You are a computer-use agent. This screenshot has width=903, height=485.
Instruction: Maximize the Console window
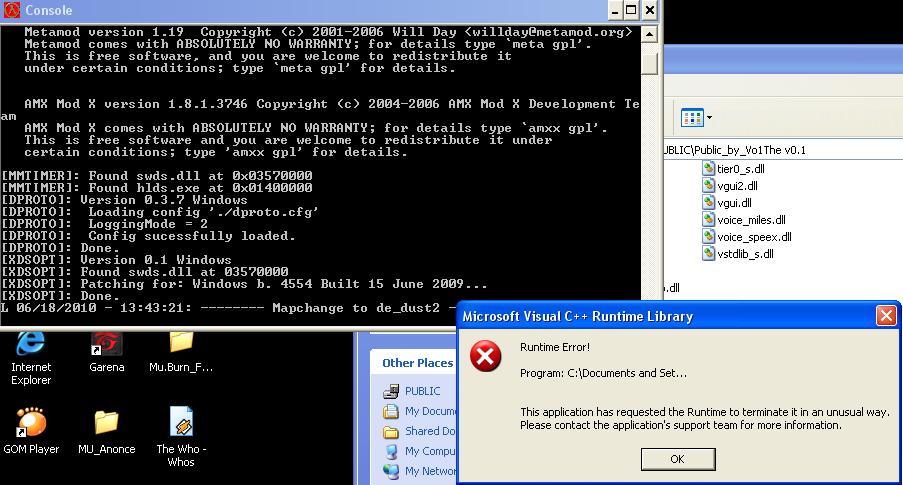pyautogui.click(x=631, y=10)
